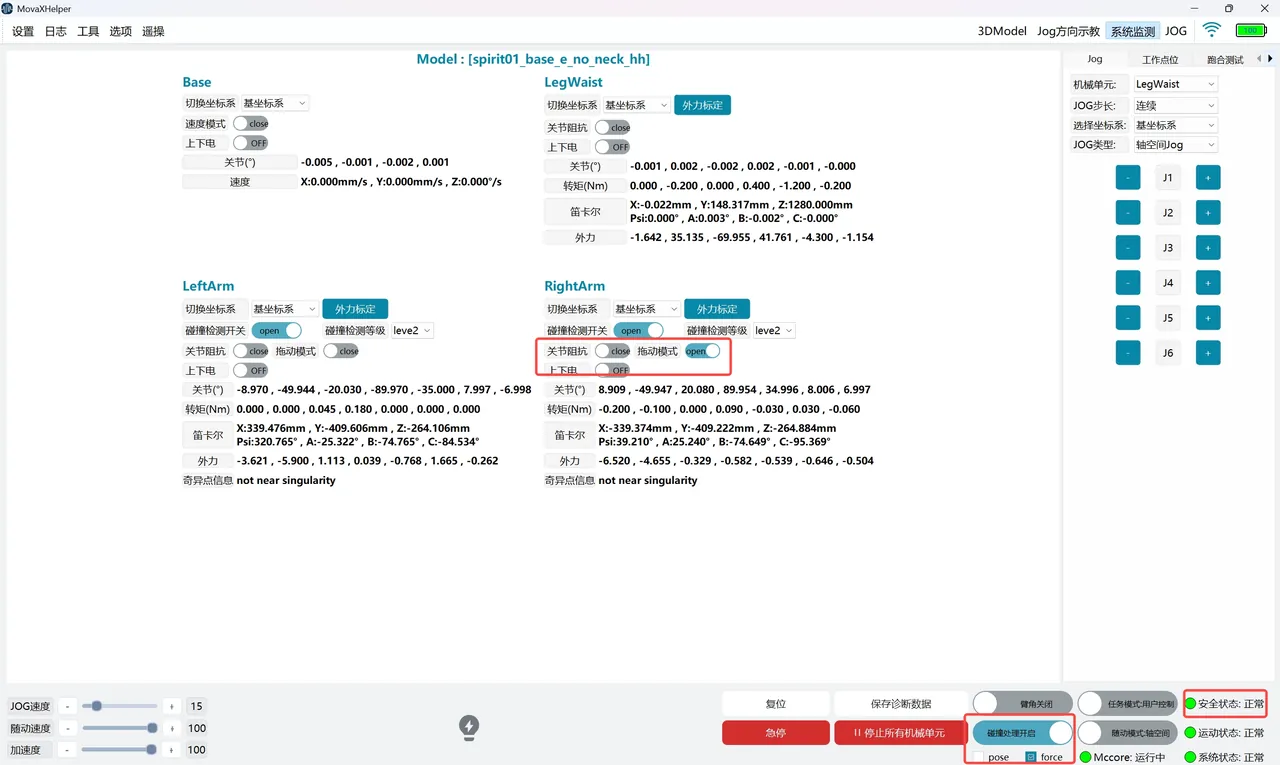
Task: Expand LeftArm 碰撞检测等级 level dropdown
Action: point(412,331)
